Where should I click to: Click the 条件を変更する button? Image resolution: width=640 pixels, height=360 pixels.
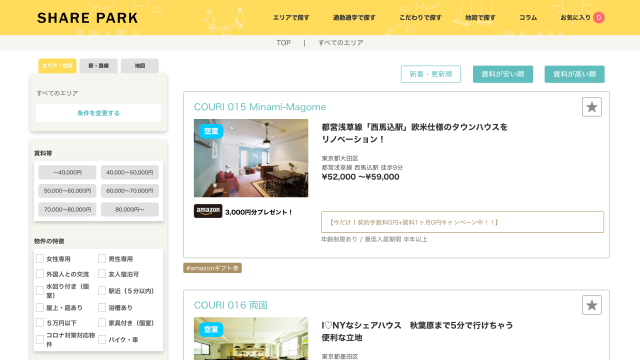98,113
